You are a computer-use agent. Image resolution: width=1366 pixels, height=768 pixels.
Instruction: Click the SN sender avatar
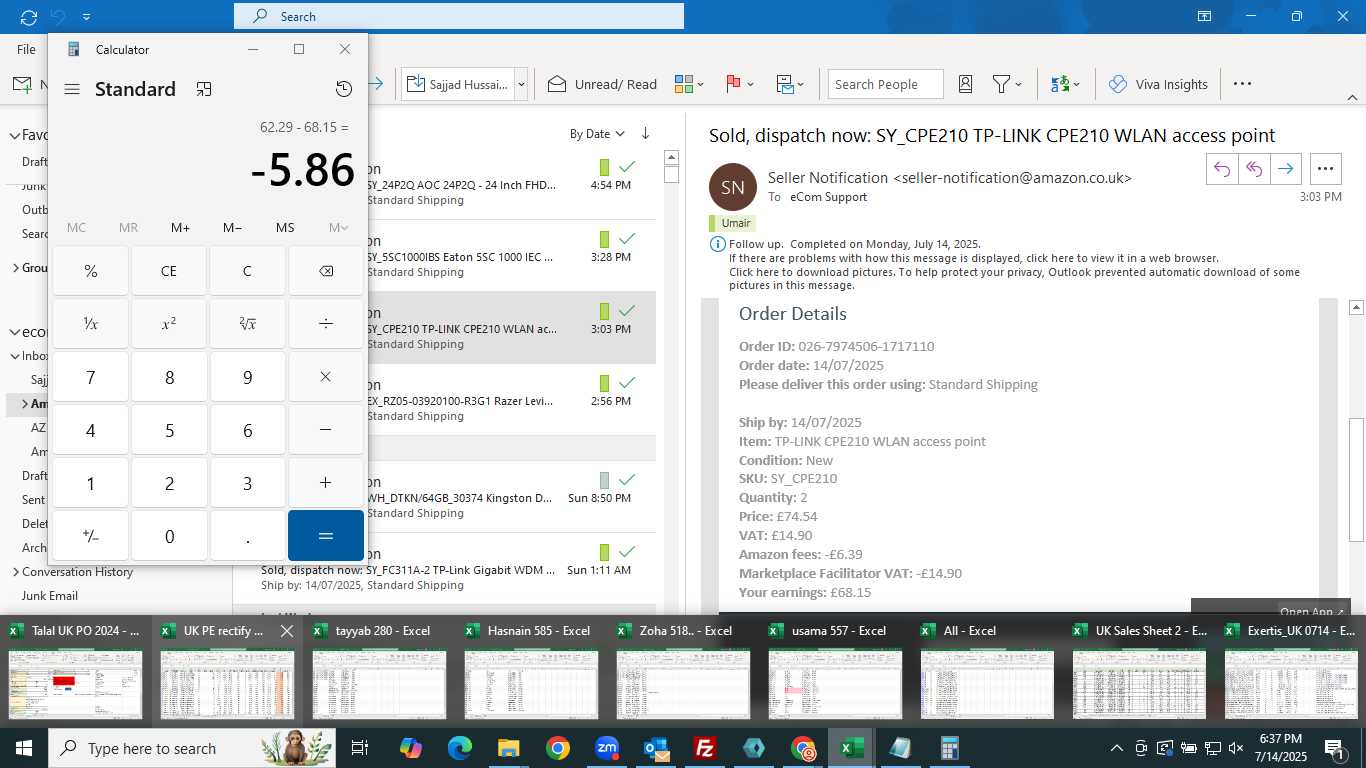point(733,187)
